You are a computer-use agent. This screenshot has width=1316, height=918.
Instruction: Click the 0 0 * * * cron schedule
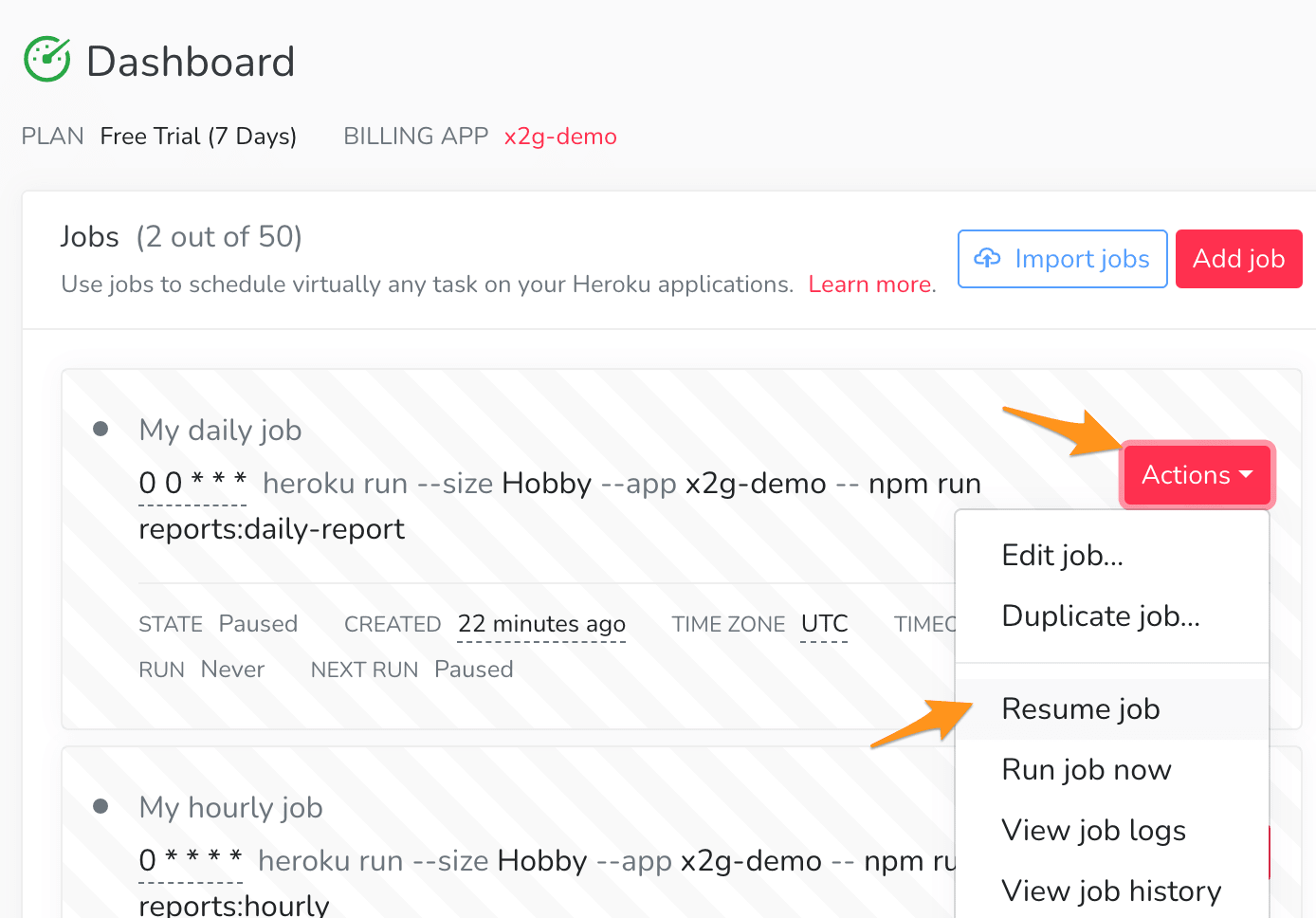click(192, 483)
